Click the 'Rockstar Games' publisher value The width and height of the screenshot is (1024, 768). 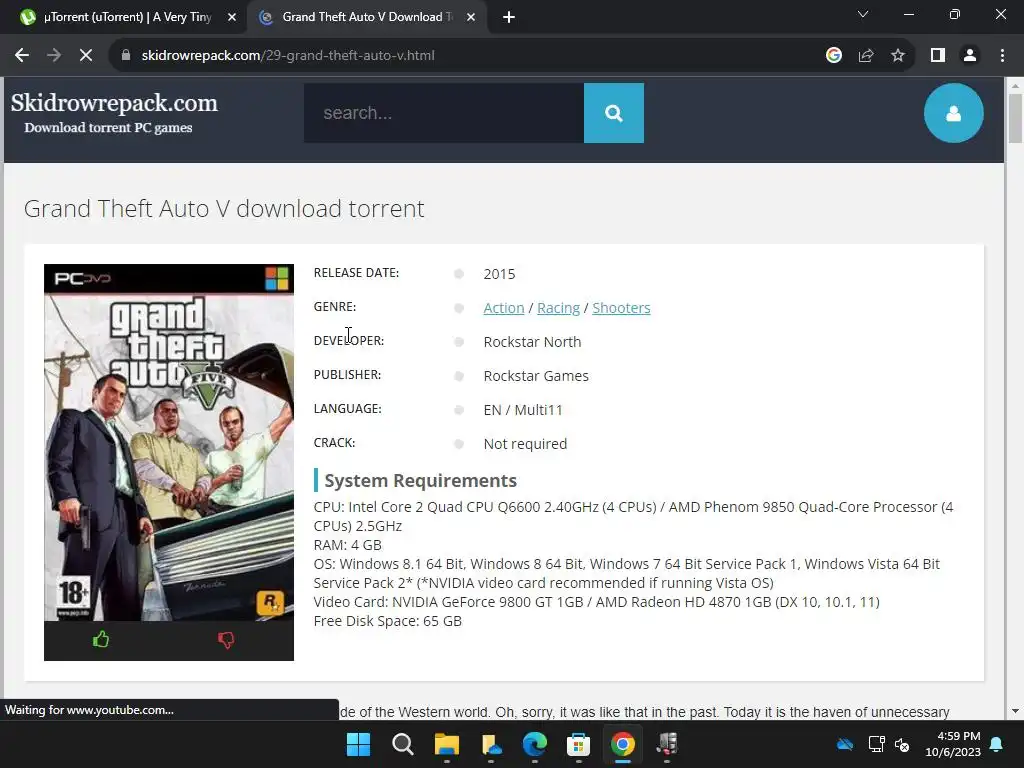click(536, 376)
